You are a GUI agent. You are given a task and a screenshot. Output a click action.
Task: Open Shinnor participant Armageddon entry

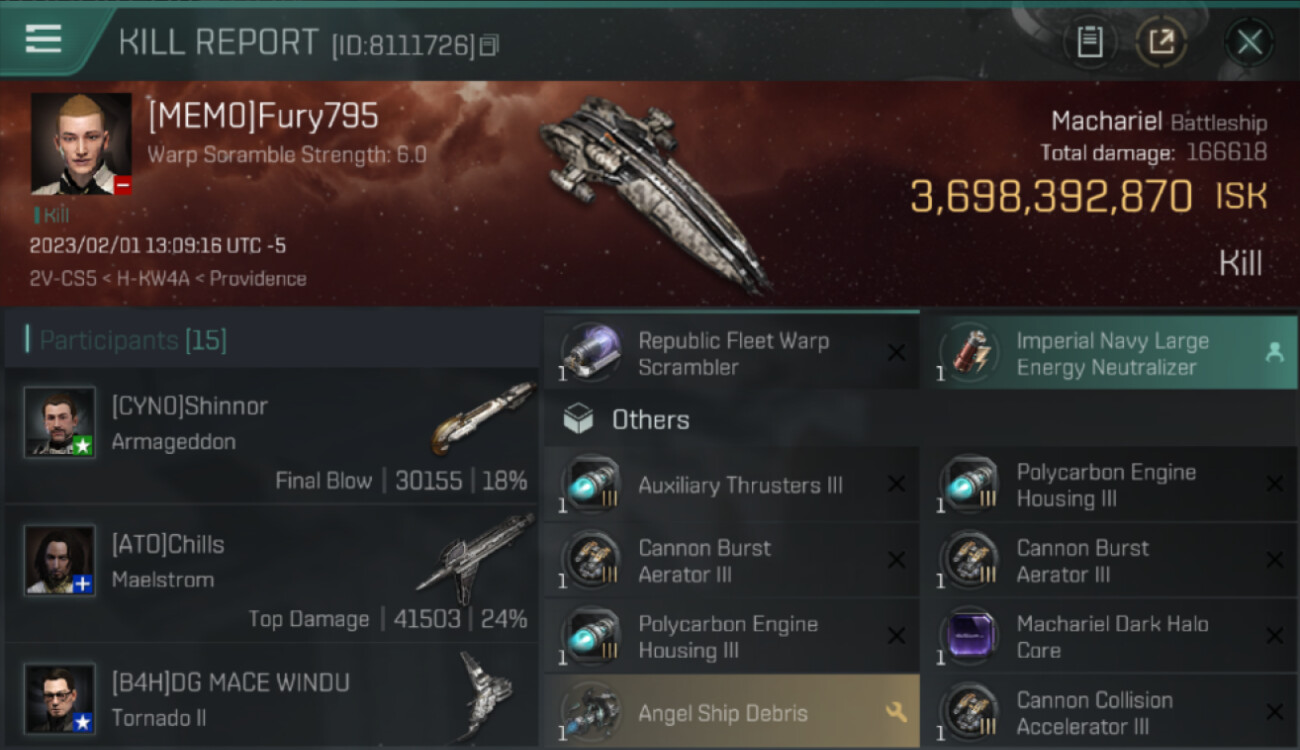[271, 435]
